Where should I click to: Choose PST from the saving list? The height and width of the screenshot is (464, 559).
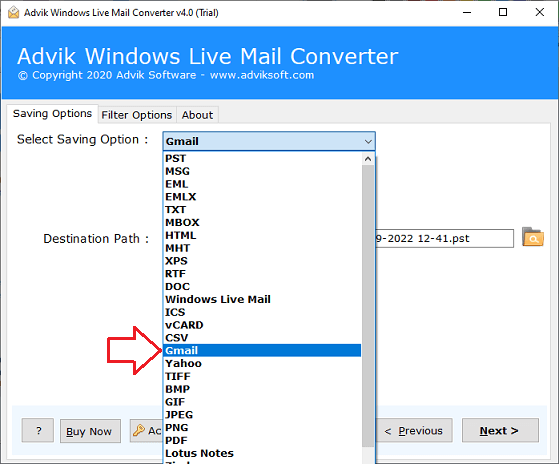click(262, 158)
